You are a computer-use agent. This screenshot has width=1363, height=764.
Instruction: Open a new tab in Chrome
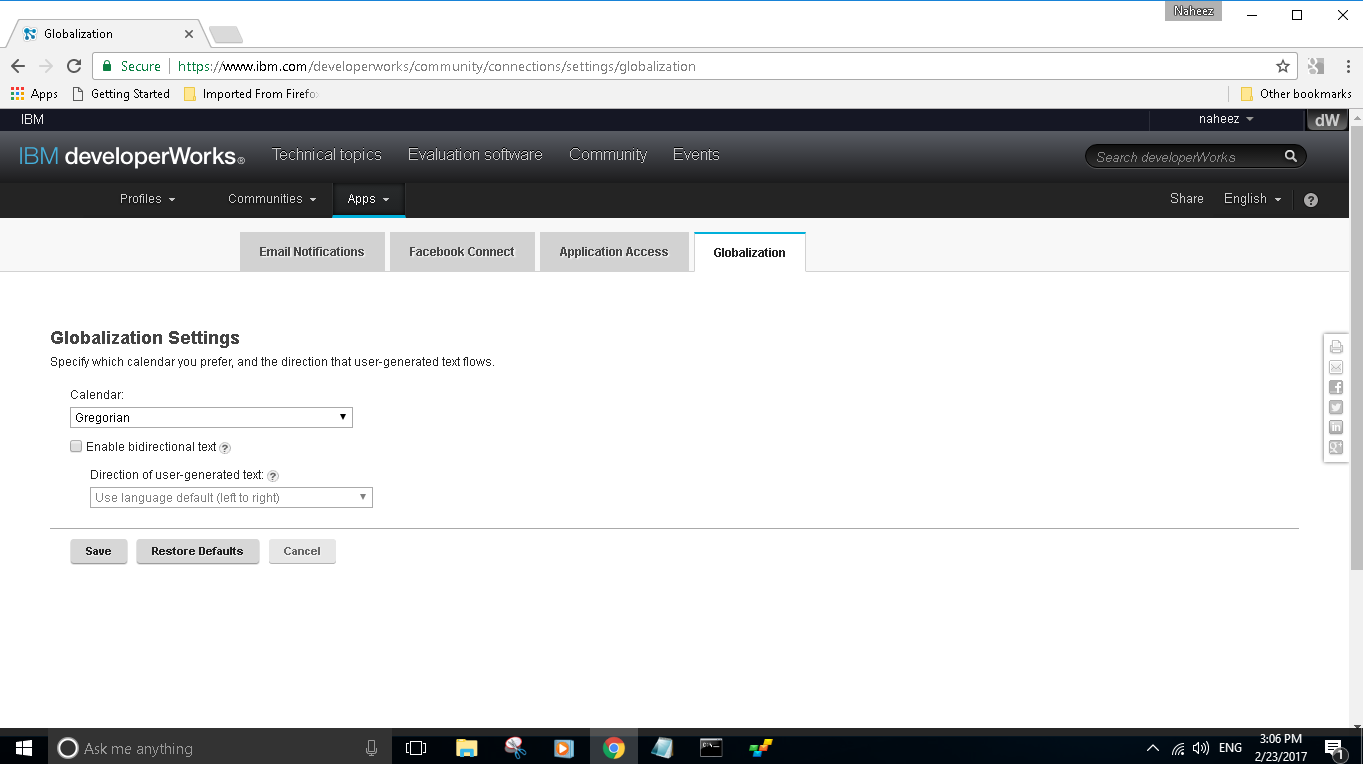[226, 35]
